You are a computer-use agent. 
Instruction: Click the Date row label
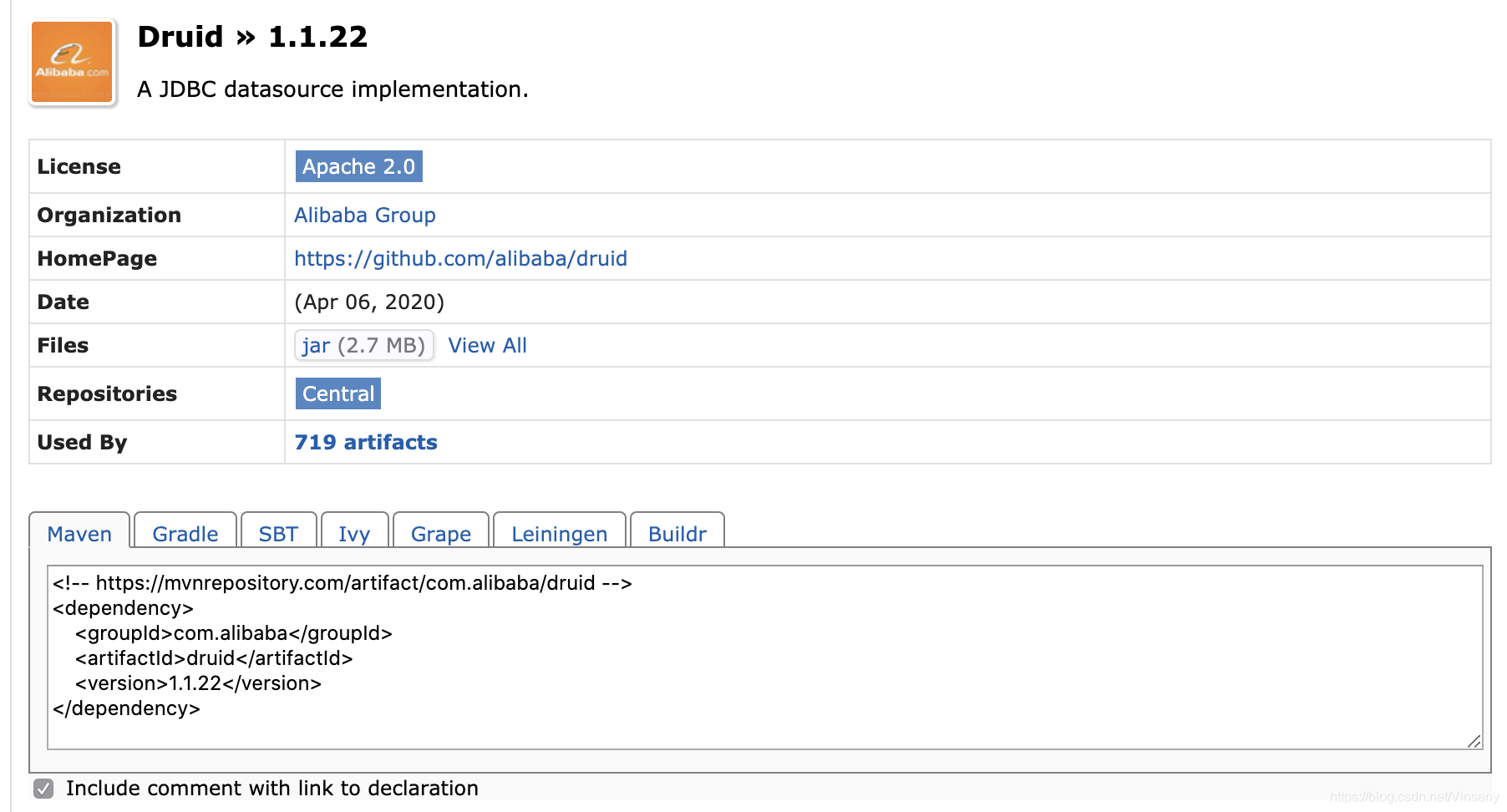click(63, 302)
